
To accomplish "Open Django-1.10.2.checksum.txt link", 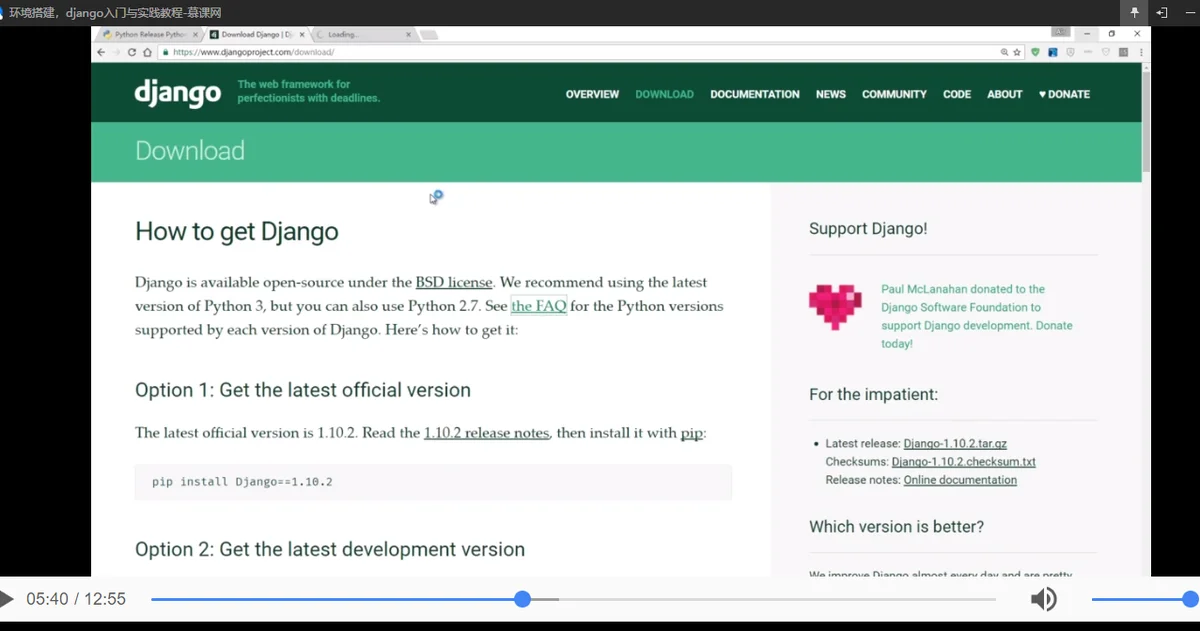I will click(963, 462).
